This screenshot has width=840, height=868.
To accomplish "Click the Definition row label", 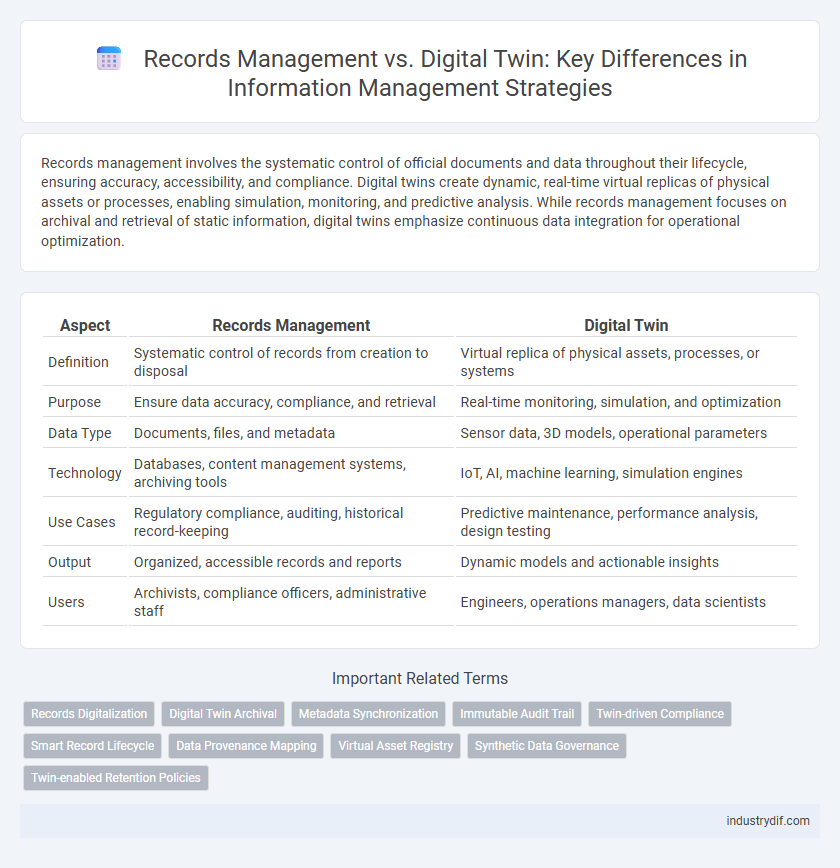I will (x=78, y=362).
